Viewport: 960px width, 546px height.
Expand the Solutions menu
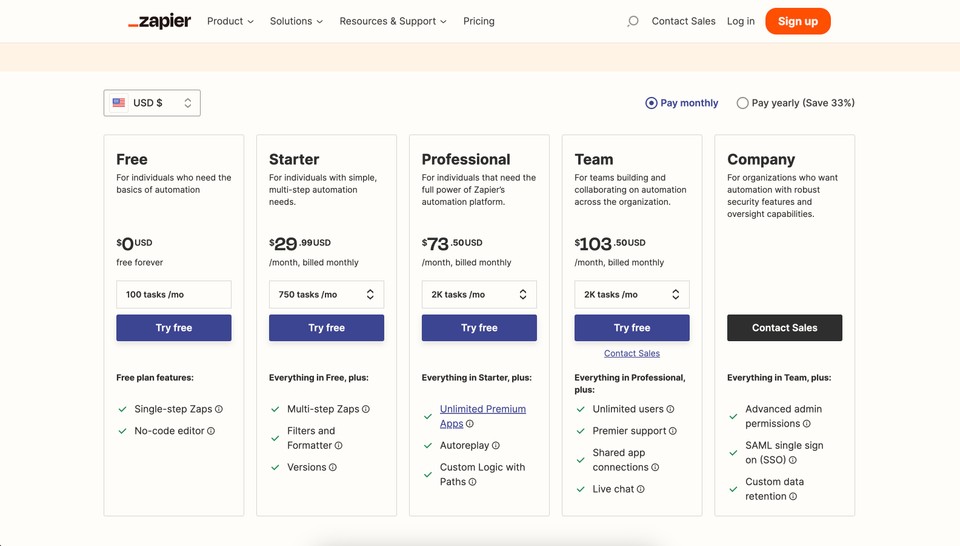click(296, 21)
